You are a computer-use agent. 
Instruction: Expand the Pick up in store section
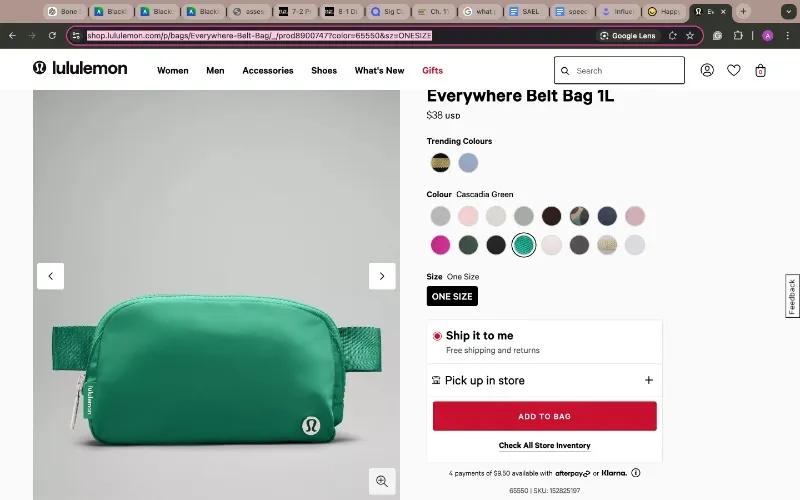tap(648, 380)
